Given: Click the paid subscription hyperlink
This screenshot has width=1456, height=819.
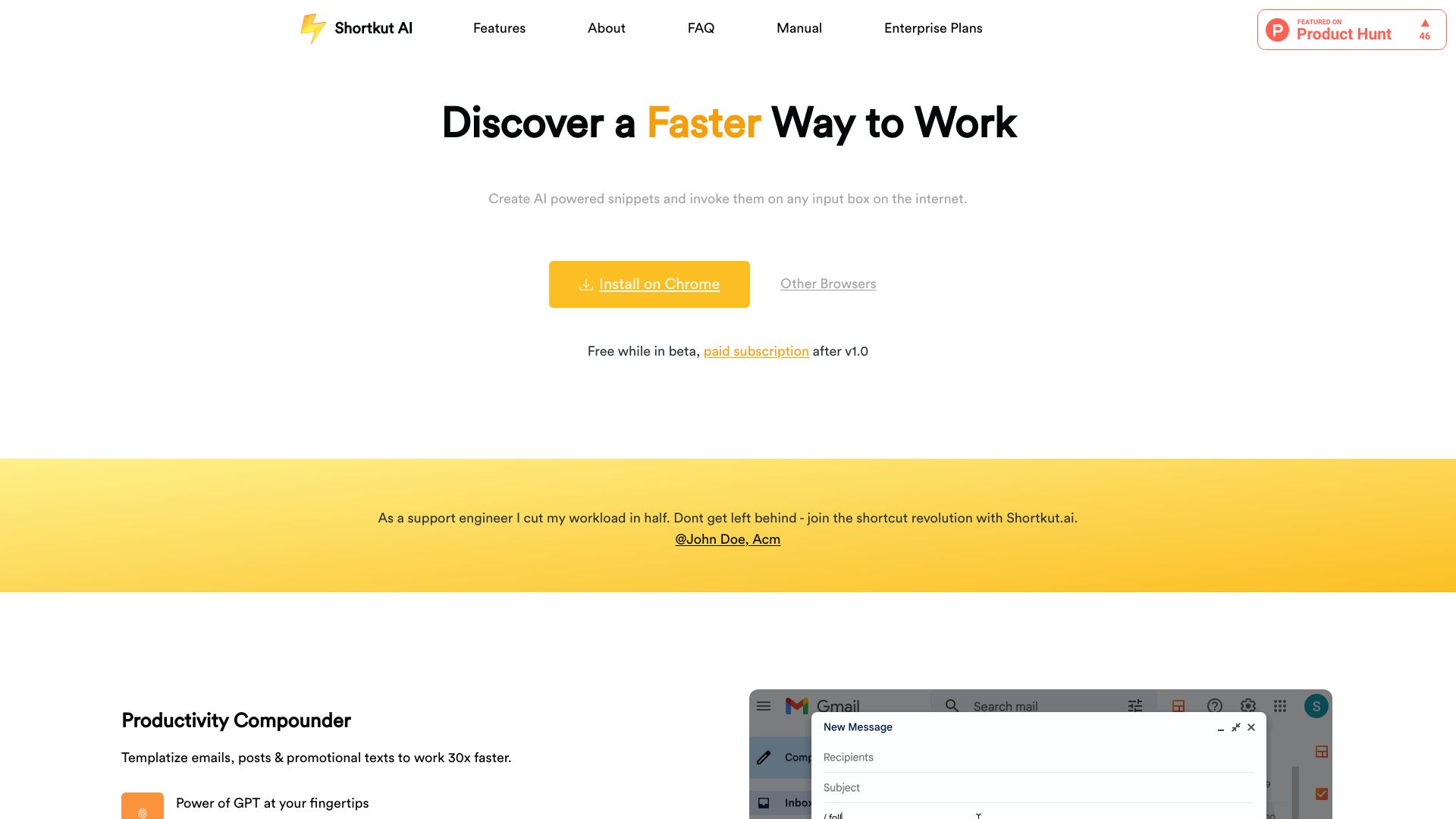Looking at the screenshot, I should click(x=756, y=352).
